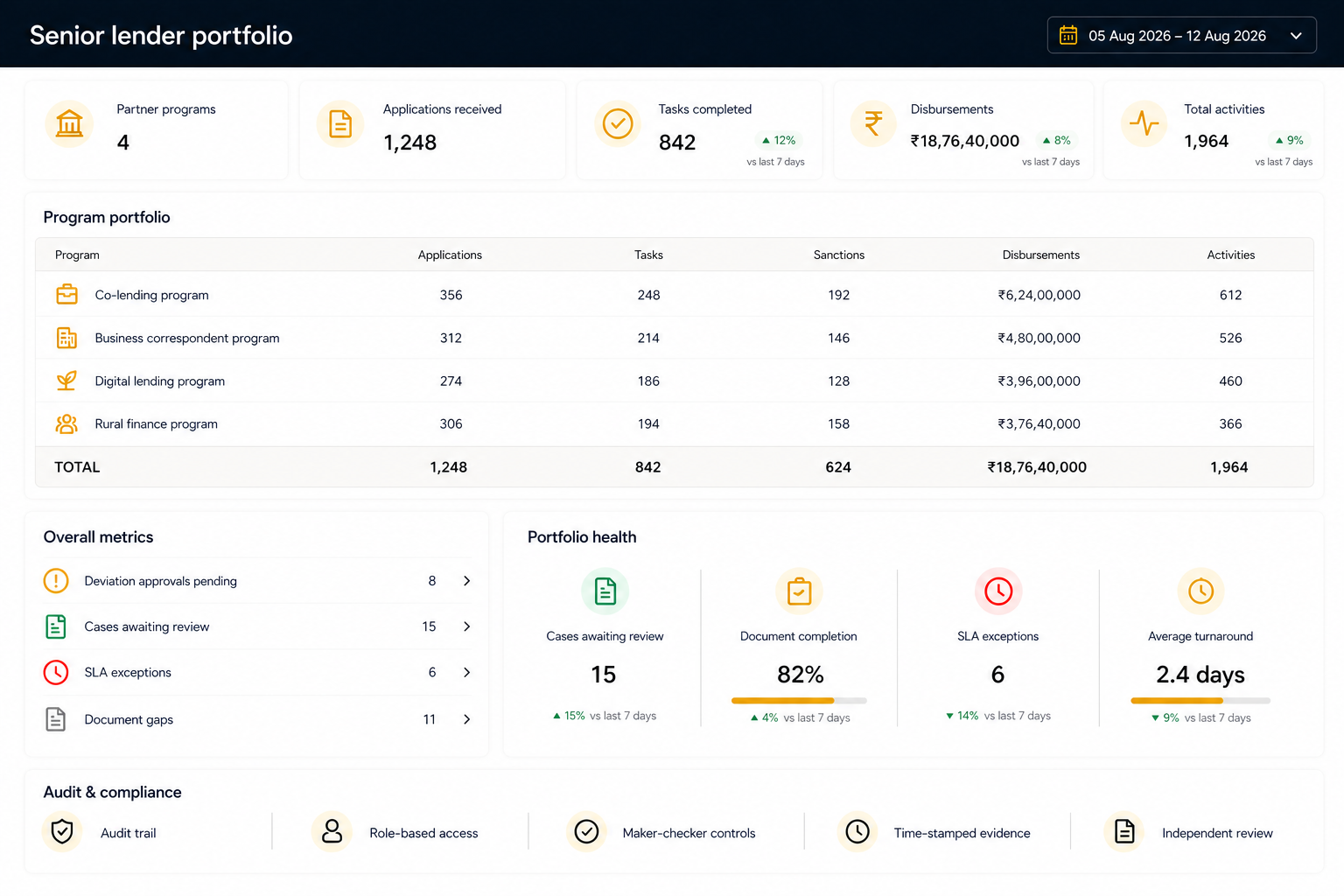
Task: Click the Sanctions column header
Action: click(838, 255)
